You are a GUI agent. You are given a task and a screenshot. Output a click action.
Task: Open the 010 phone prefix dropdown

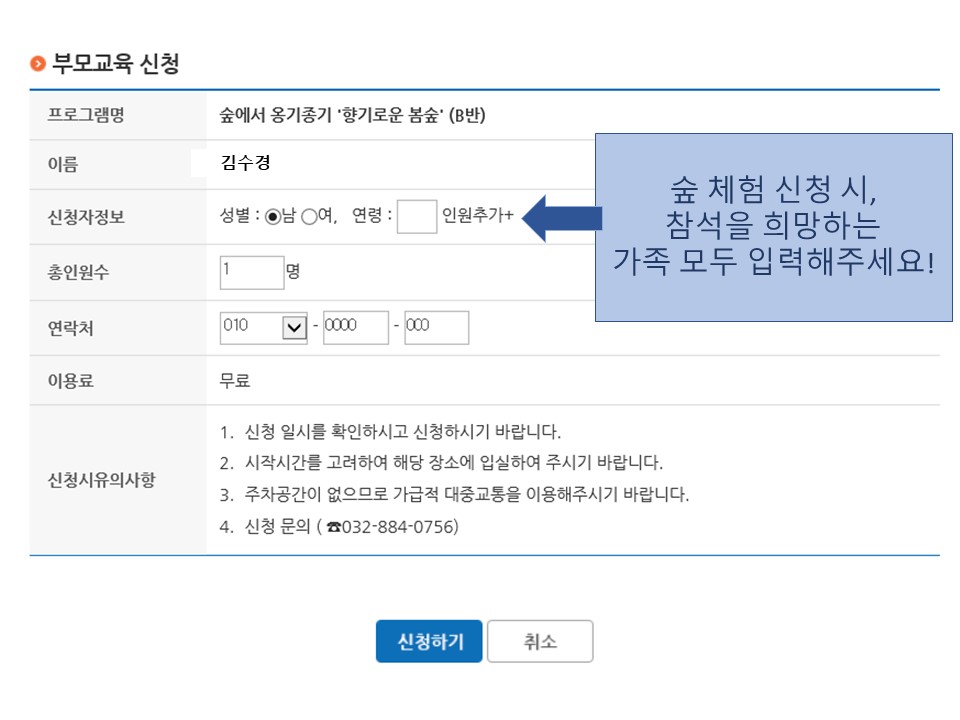[x=263, y=328]
